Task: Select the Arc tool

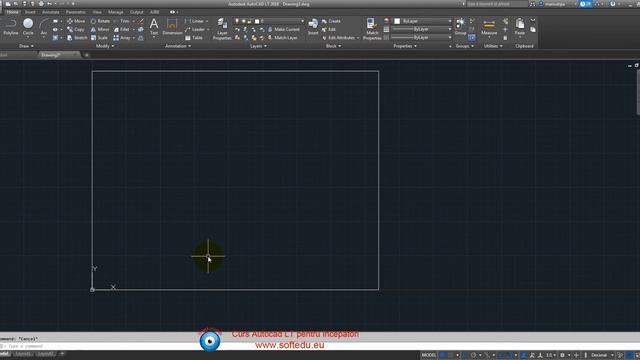Action: point(44,27)
